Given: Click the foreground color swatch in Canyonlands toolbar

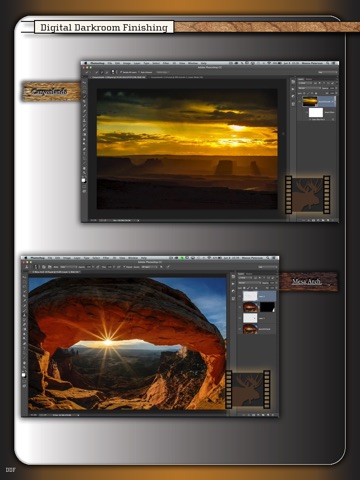Looking at the screenshot, I should tap(84, 180).
